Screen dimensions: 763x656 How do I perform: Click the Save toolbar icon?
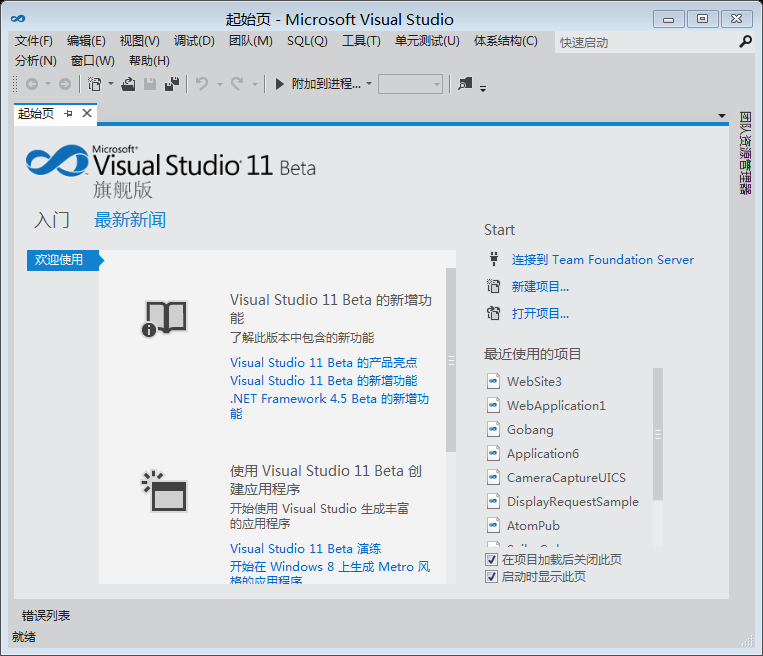(150, 84)
